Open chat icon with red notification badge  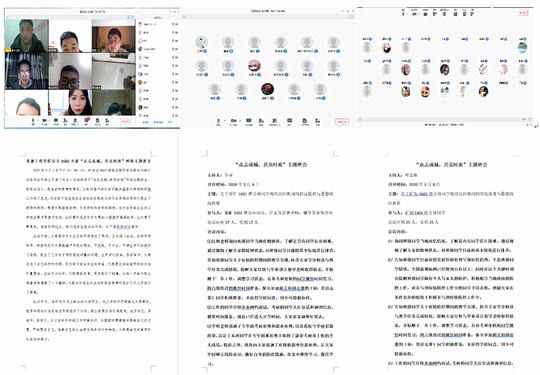(87, 121)
